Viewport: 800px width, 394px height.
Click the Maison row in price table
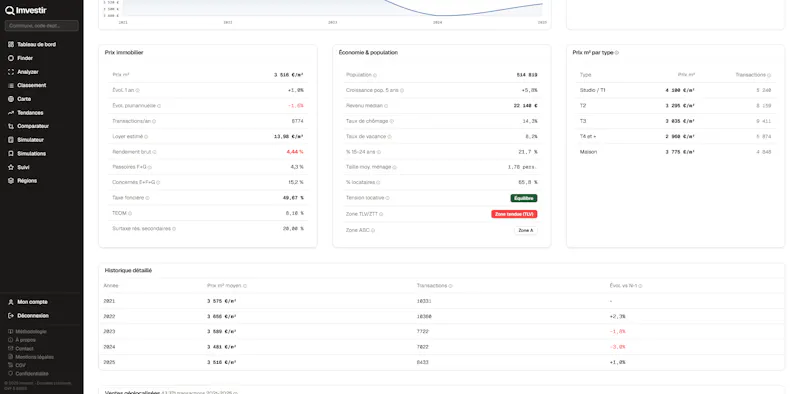click(676, 152)
